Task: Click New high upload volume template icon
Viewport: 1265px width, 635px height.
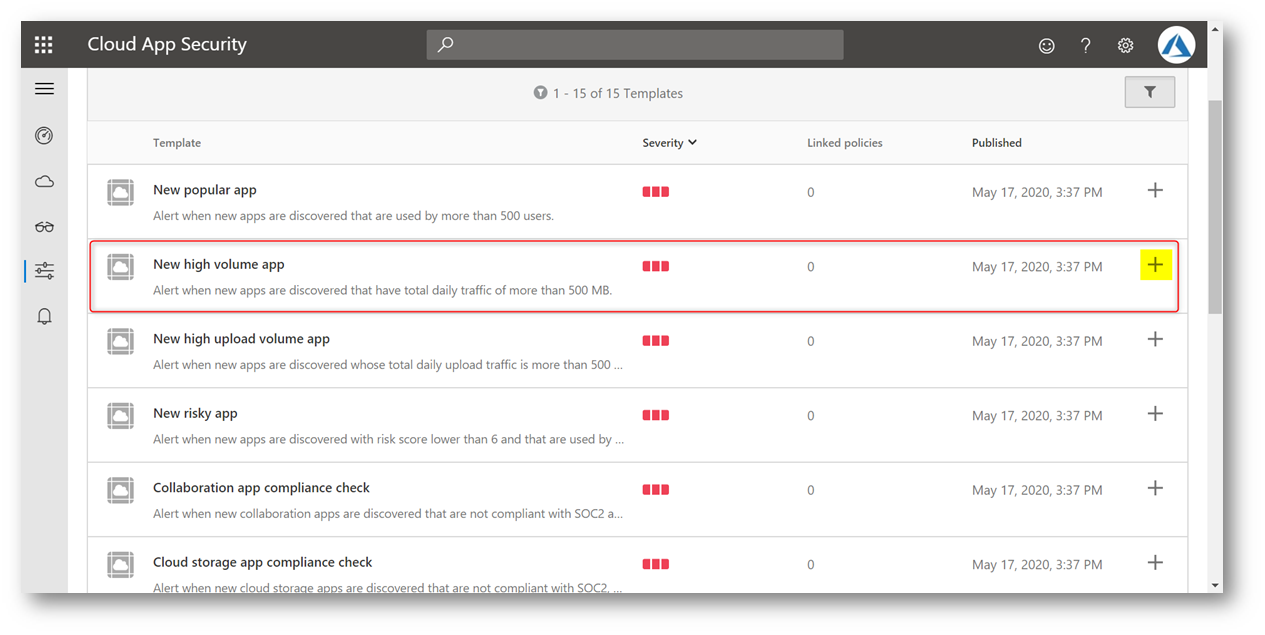Action: 121,342
